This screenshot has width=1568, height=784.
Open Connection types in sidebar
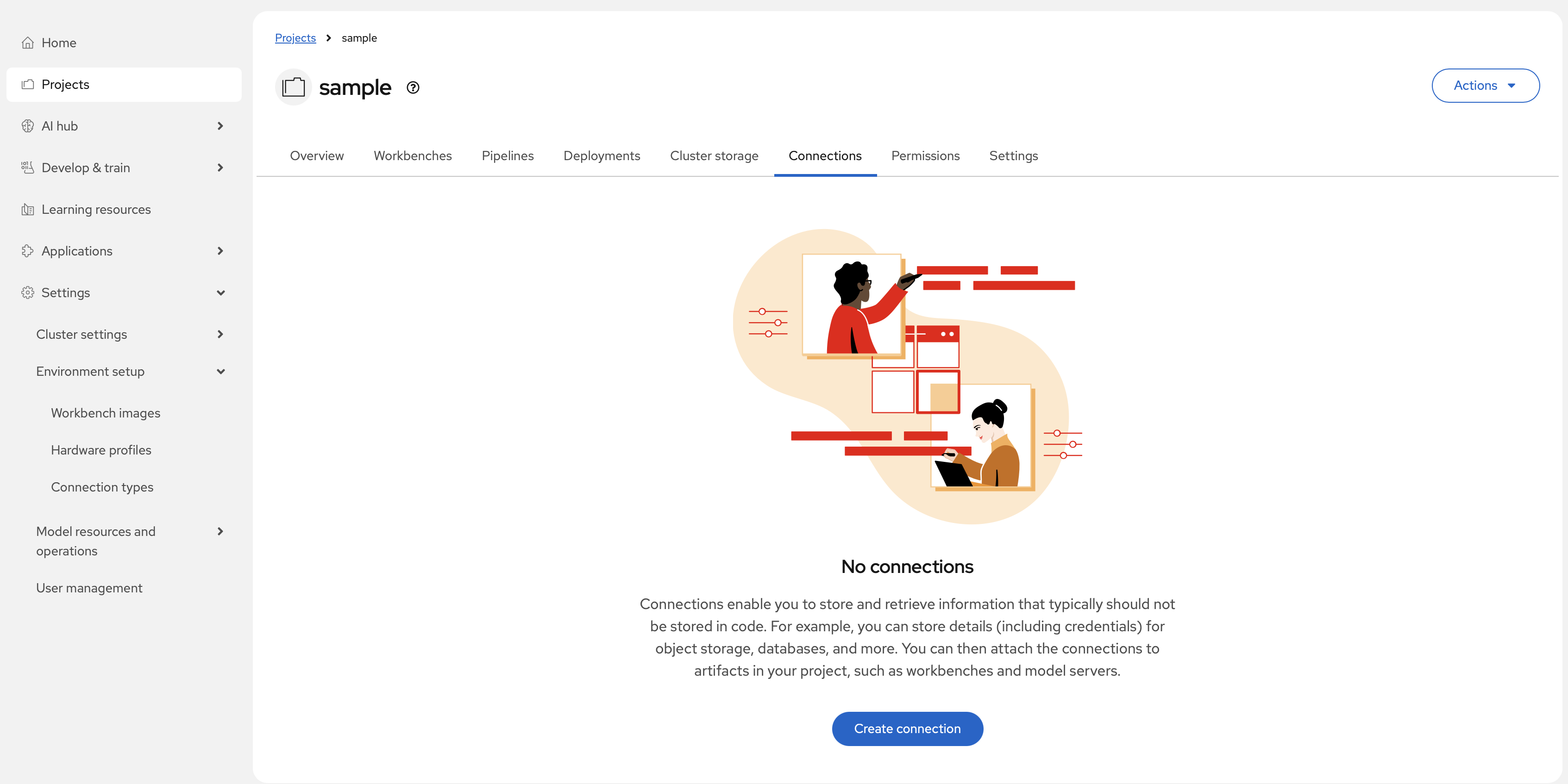click(102, 487)
